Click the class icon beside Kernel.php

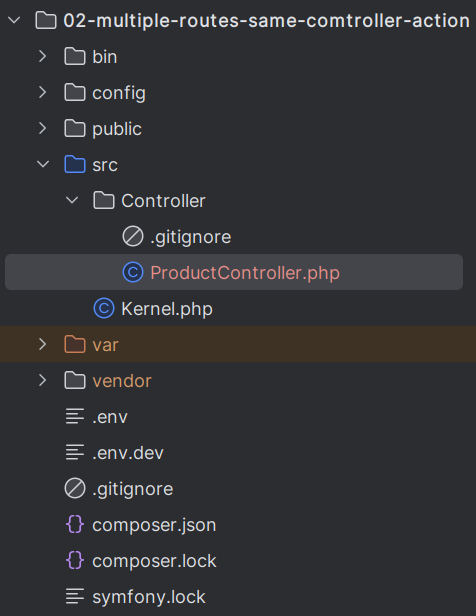[x=104, y=308]
